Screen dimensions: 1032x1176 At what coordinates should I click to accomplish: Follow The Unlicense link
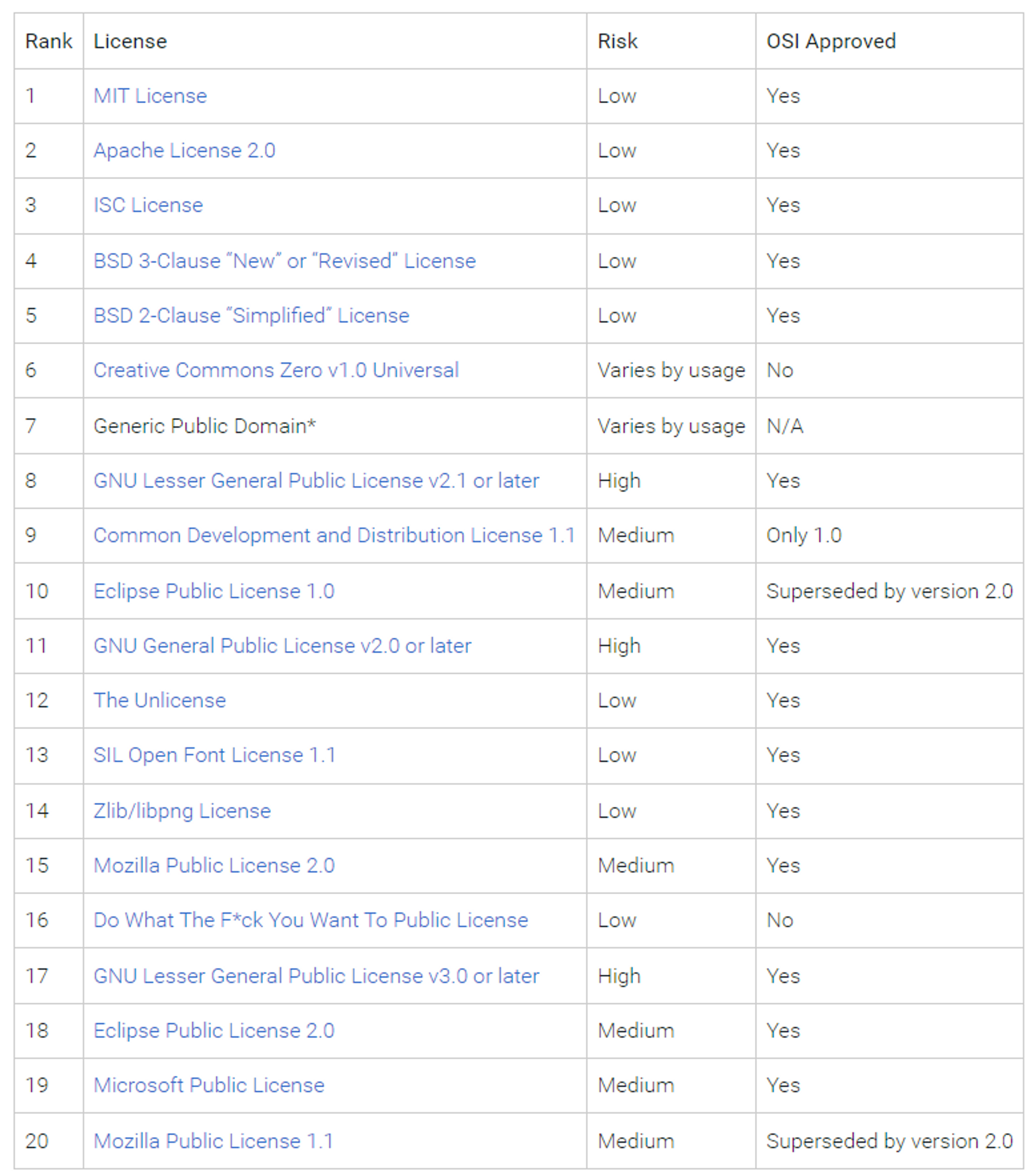tap(160, 700)
